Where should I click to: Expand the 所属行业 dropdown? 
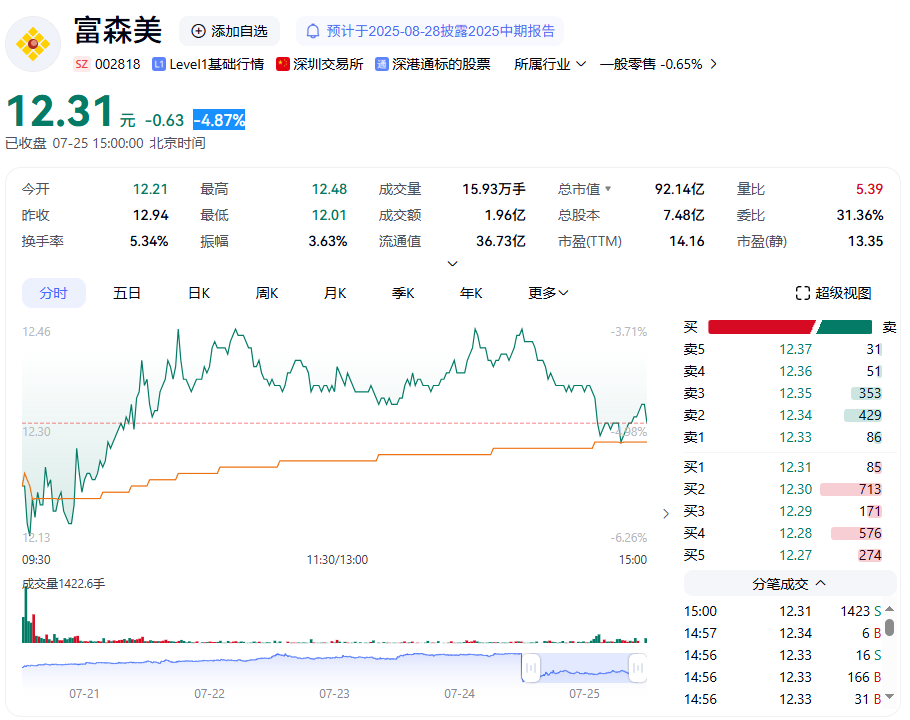(x=550, y=64)
